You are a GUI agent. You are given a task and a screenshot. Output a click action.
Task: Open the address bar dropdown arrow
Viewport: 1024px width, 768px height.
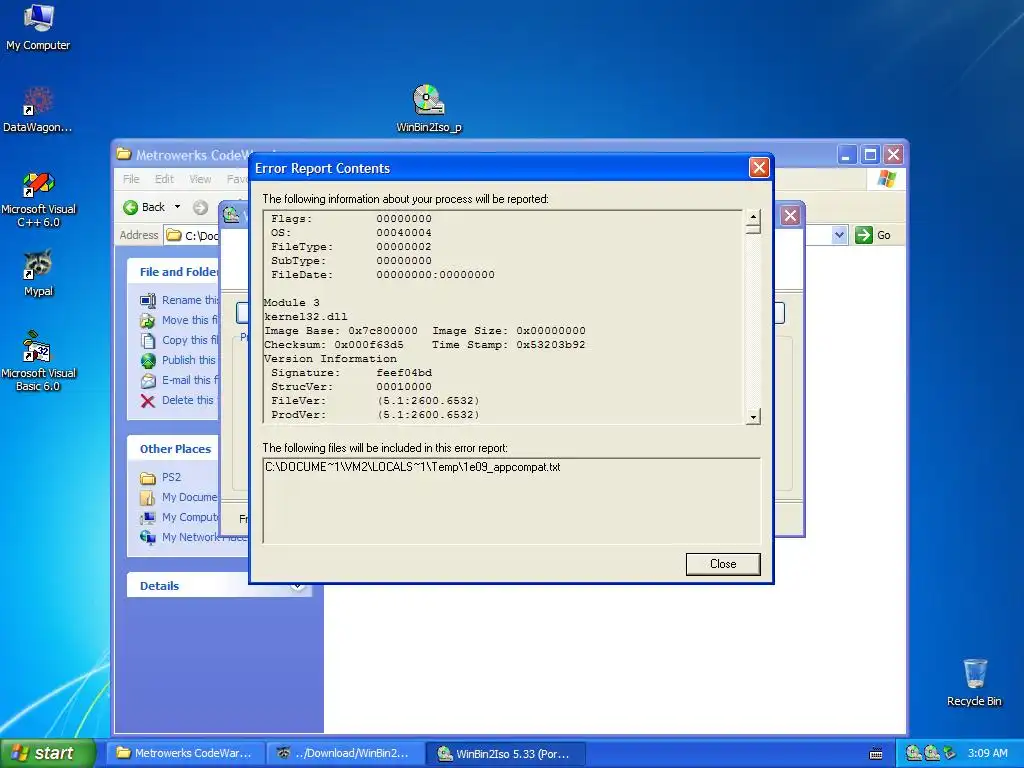pos(839,235)
